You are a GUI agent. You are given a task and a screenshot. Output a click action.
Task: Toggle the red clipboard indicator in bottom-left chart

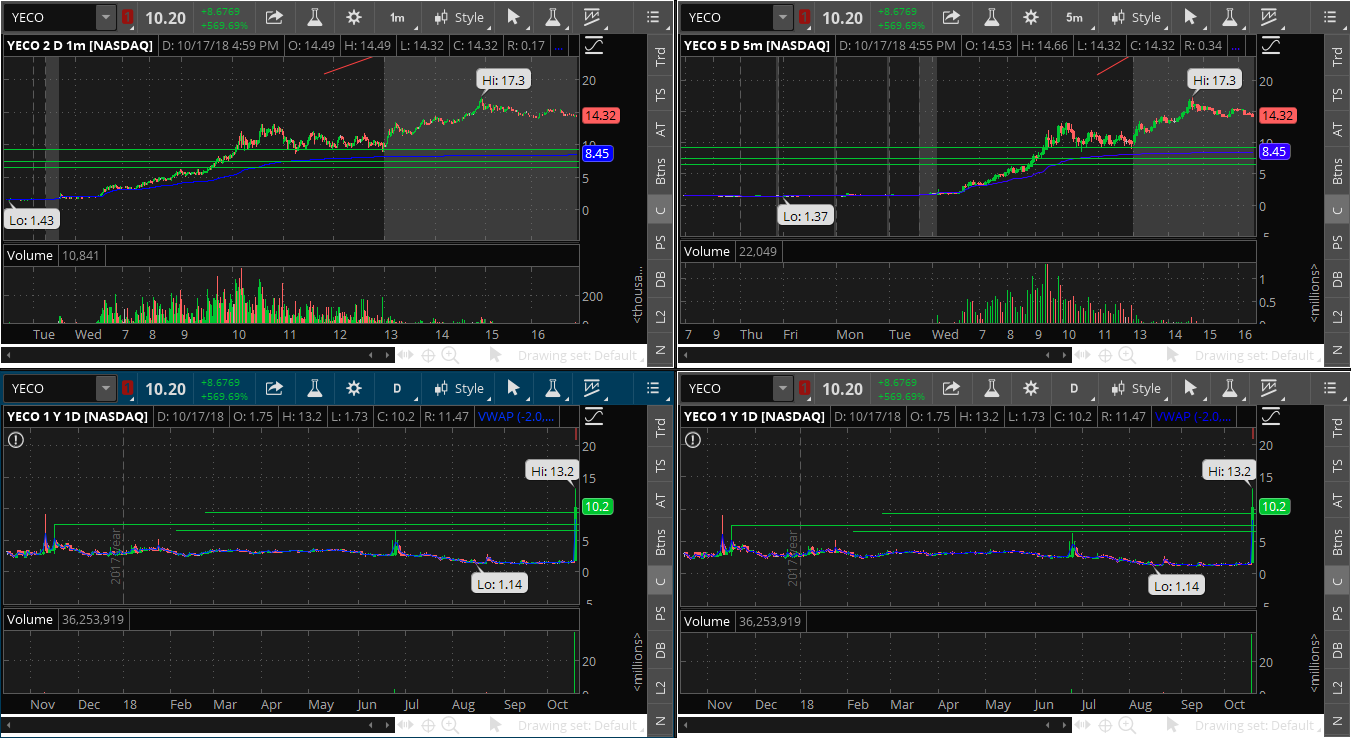[127, 388]
